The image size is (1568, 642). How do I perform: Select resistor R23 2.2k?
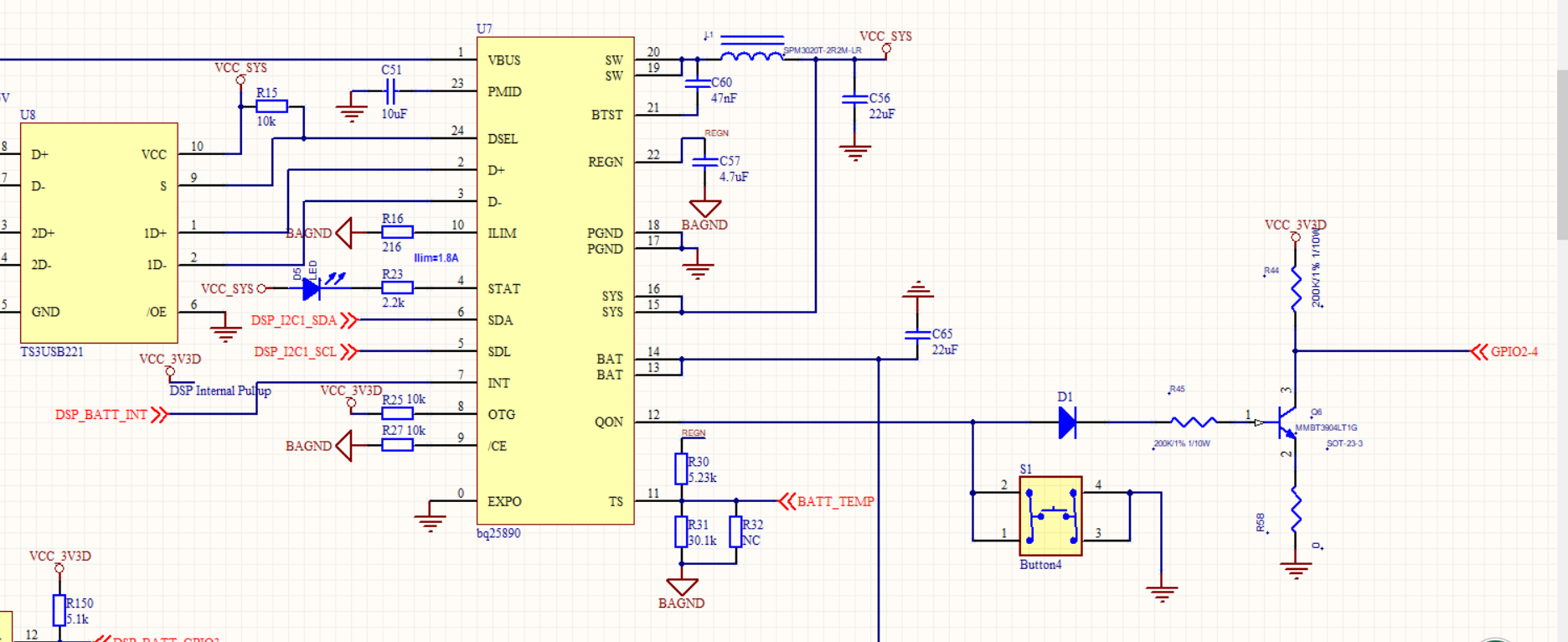tap(397, 288)
